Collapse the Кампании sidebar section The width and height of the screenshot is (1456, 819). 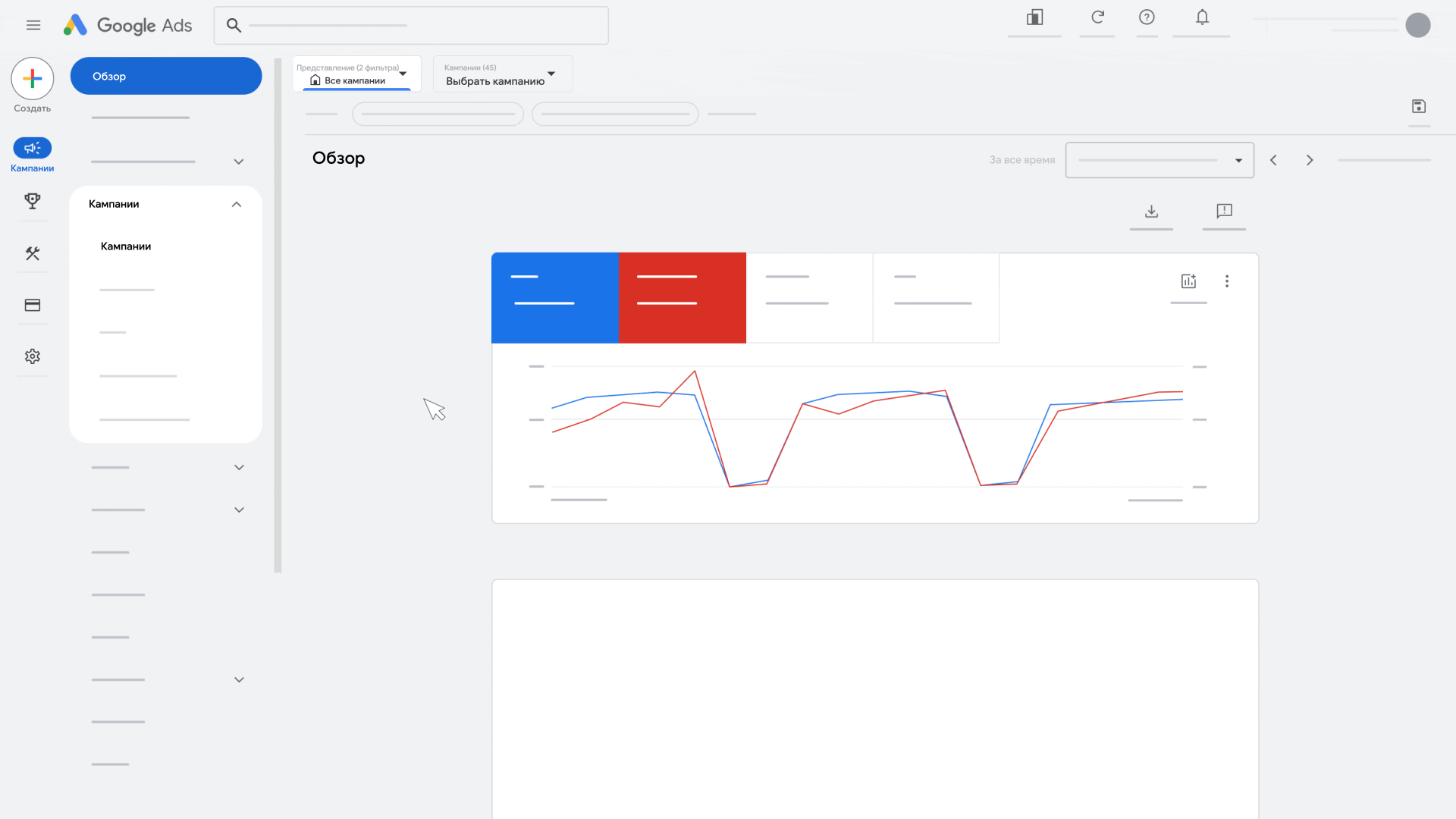coord(237,204)
